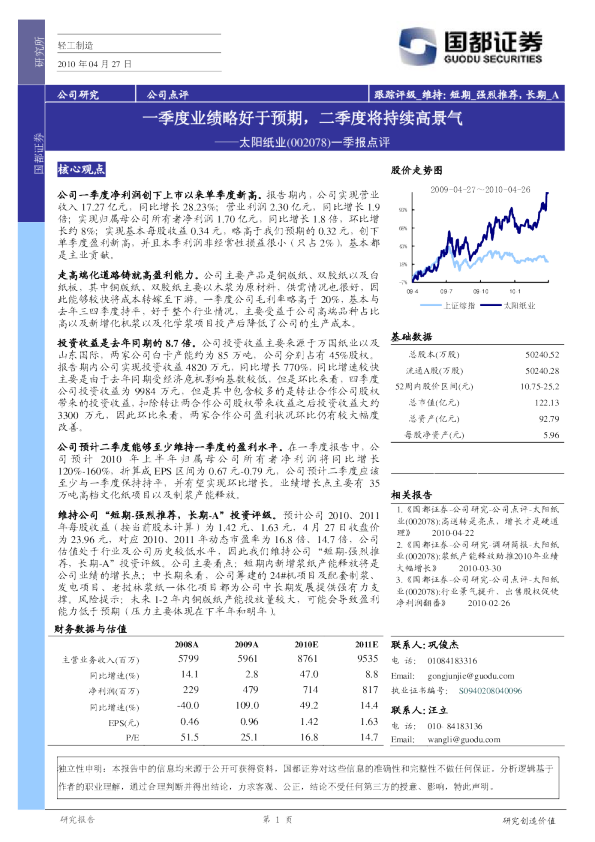Click the '核心观点' section heading
Screen dimensions: 595x842
(x=82, y=170)
